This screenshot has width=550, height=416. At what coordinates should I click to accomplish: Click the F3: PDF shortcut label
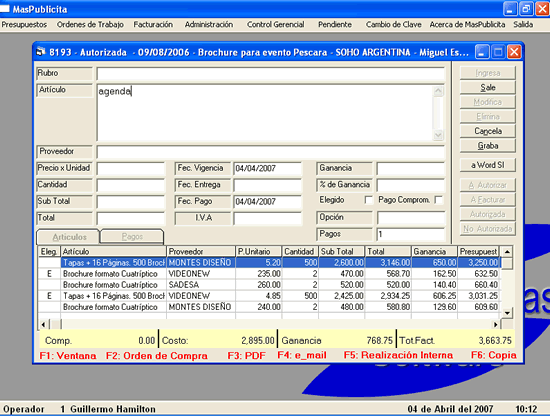click(x=247, y=356)
